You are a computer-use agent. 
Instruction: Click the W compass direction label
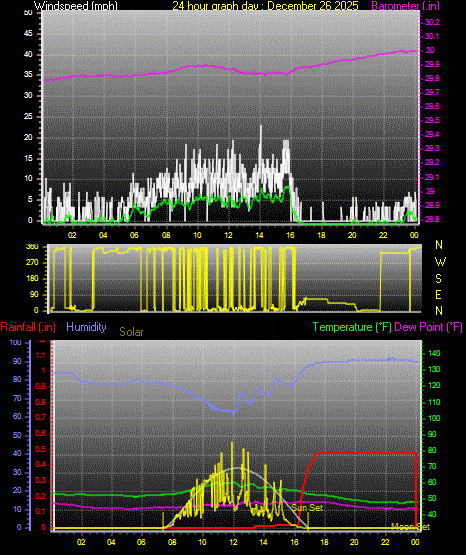click(x=440, y=262)
